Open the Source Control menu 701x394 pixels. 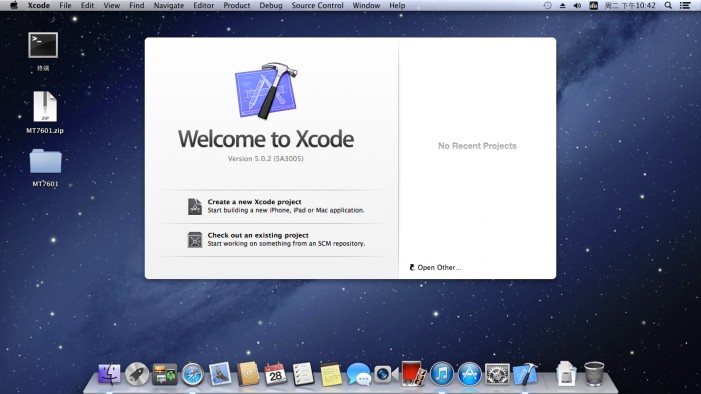click(x=317, y=5)
